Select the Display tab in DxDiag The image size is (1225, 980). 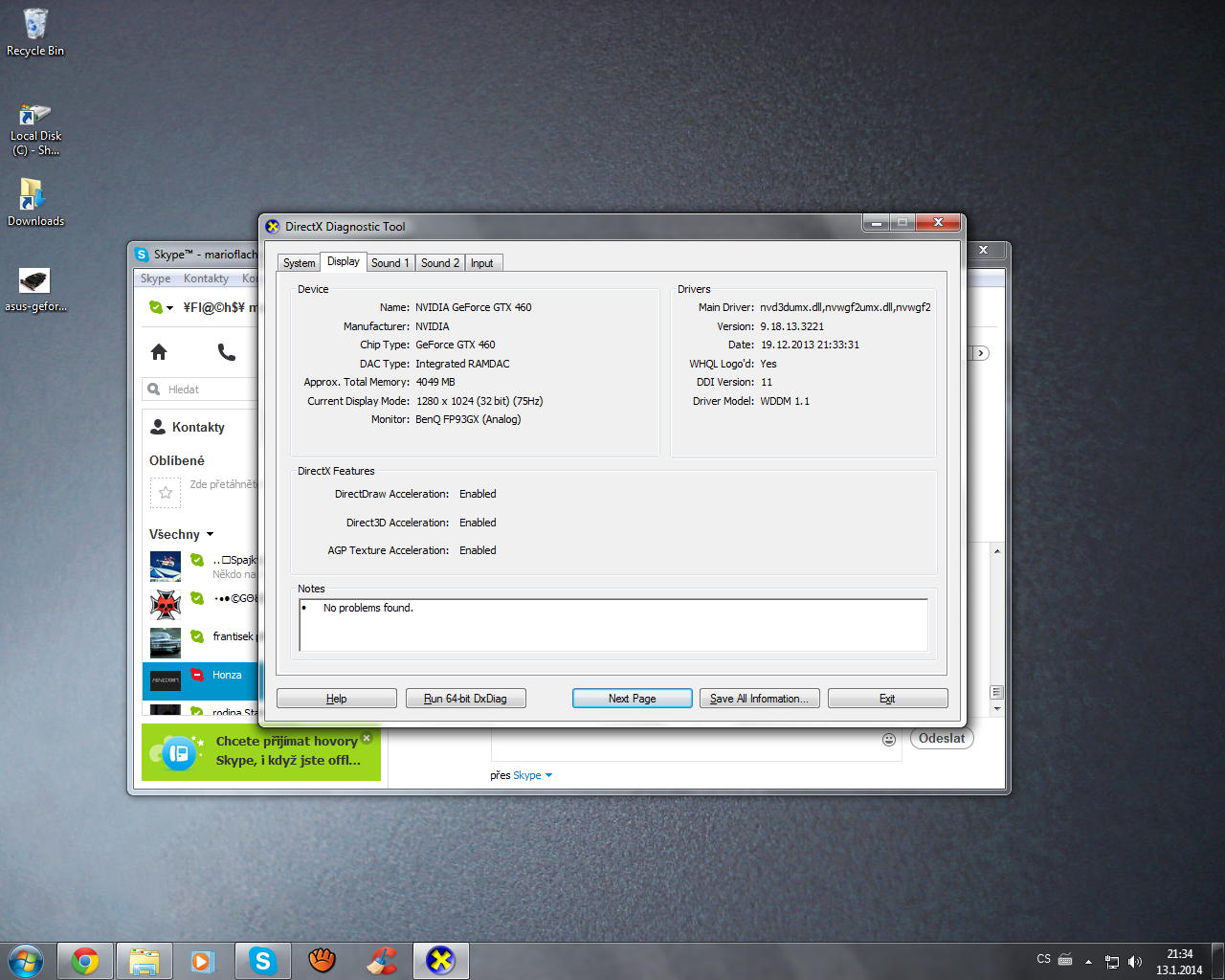[343, 261]
